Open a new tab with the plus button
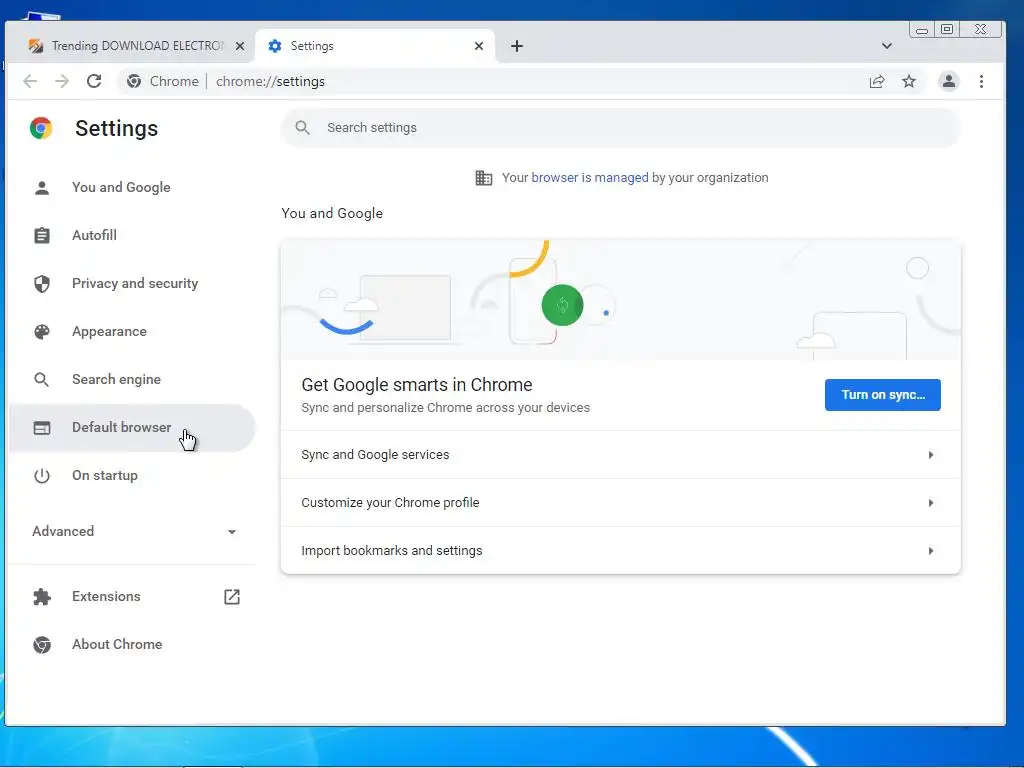 (x=517, y=46)
